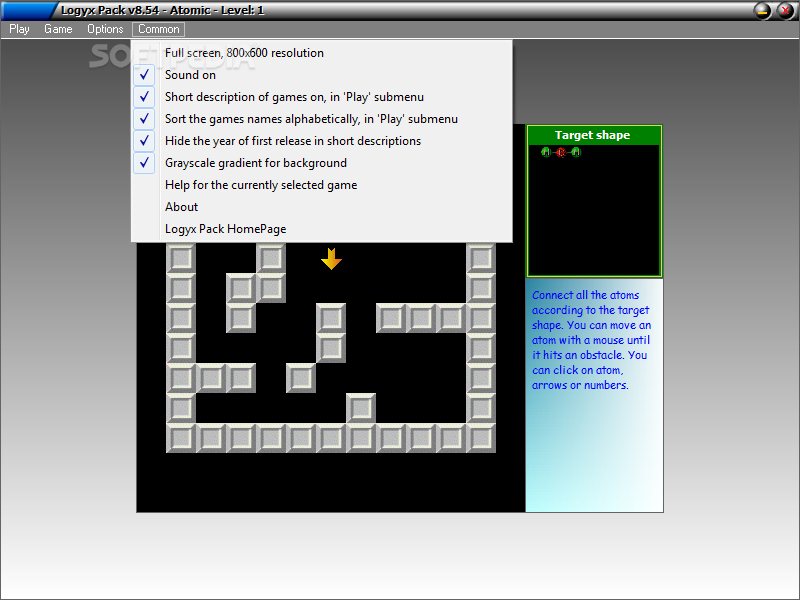The width and height of the screenshot is (800, 600).
Task: Open help for the currently selected game
Action: coord(321,184)
